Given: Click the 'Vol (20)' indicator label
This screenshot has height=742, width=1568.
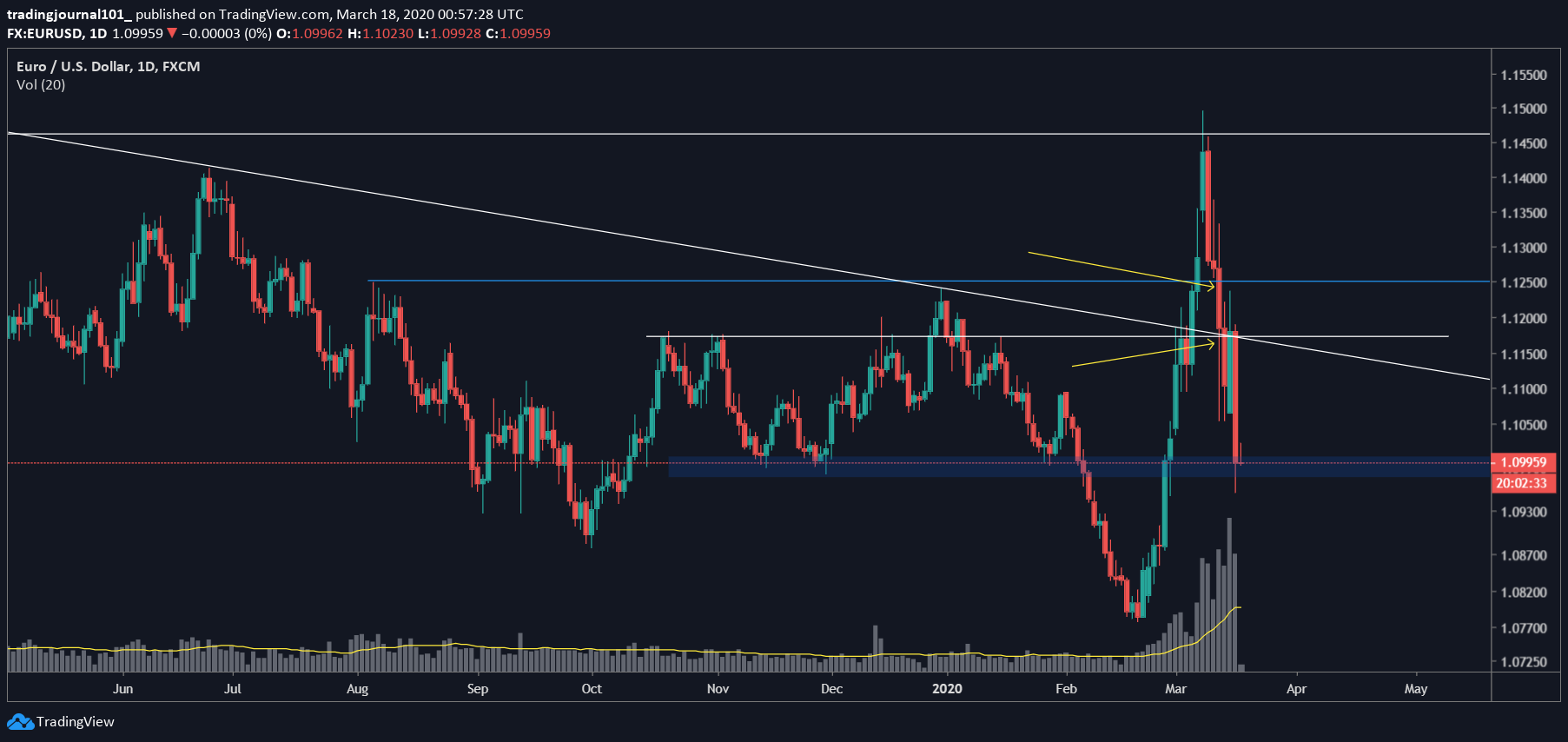Looking at the screenshot, I should [x=41, y=84].
